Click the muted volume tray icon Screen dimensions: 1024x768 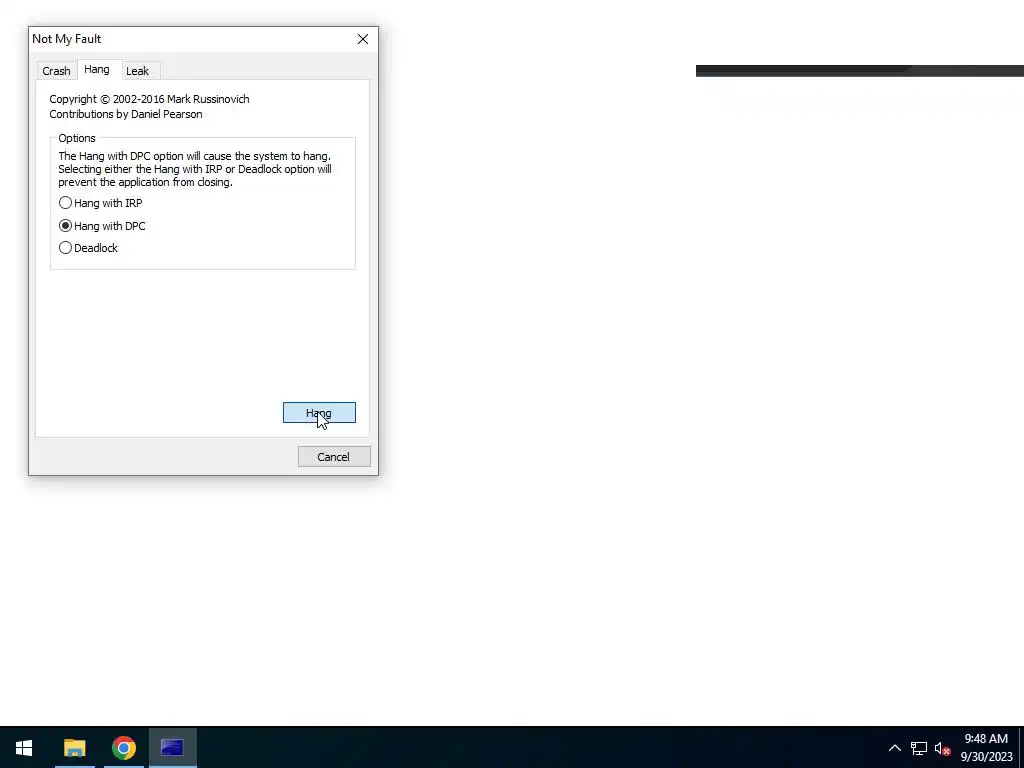point(942,748)
